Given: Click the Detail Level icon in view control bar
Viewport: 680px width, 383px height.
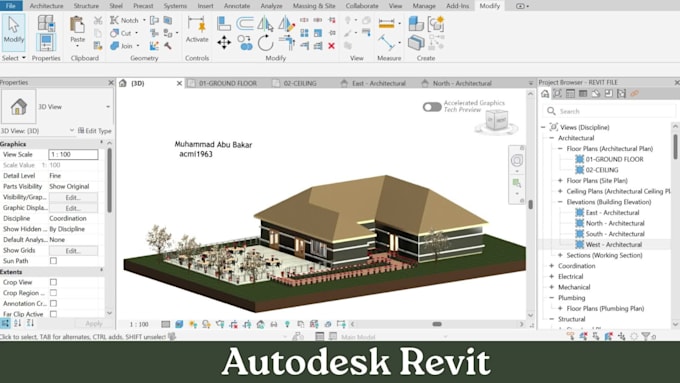Looking at the screenshot, I should 166,324.
